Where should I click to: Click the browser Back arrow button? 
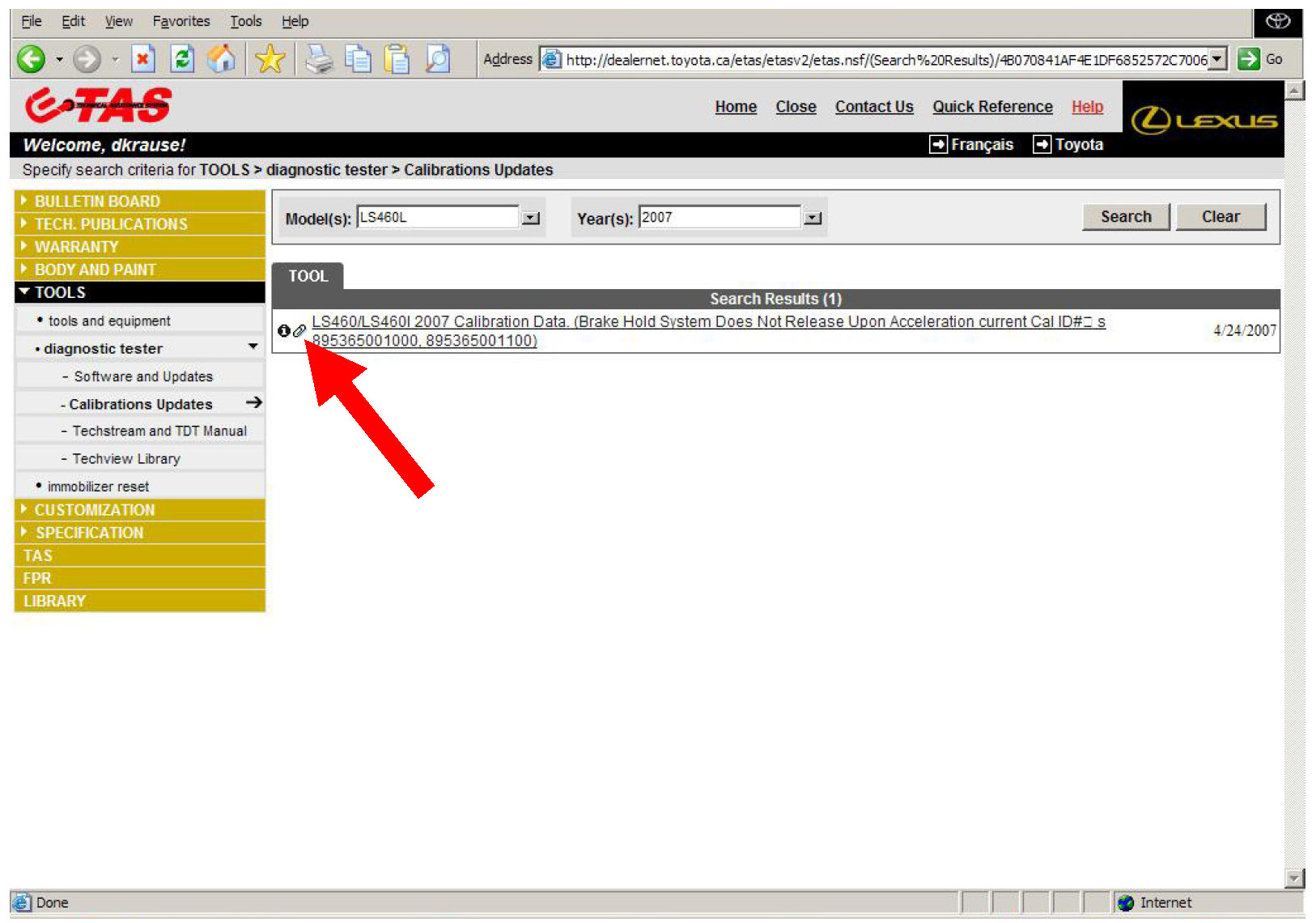[x=32, y=59]
